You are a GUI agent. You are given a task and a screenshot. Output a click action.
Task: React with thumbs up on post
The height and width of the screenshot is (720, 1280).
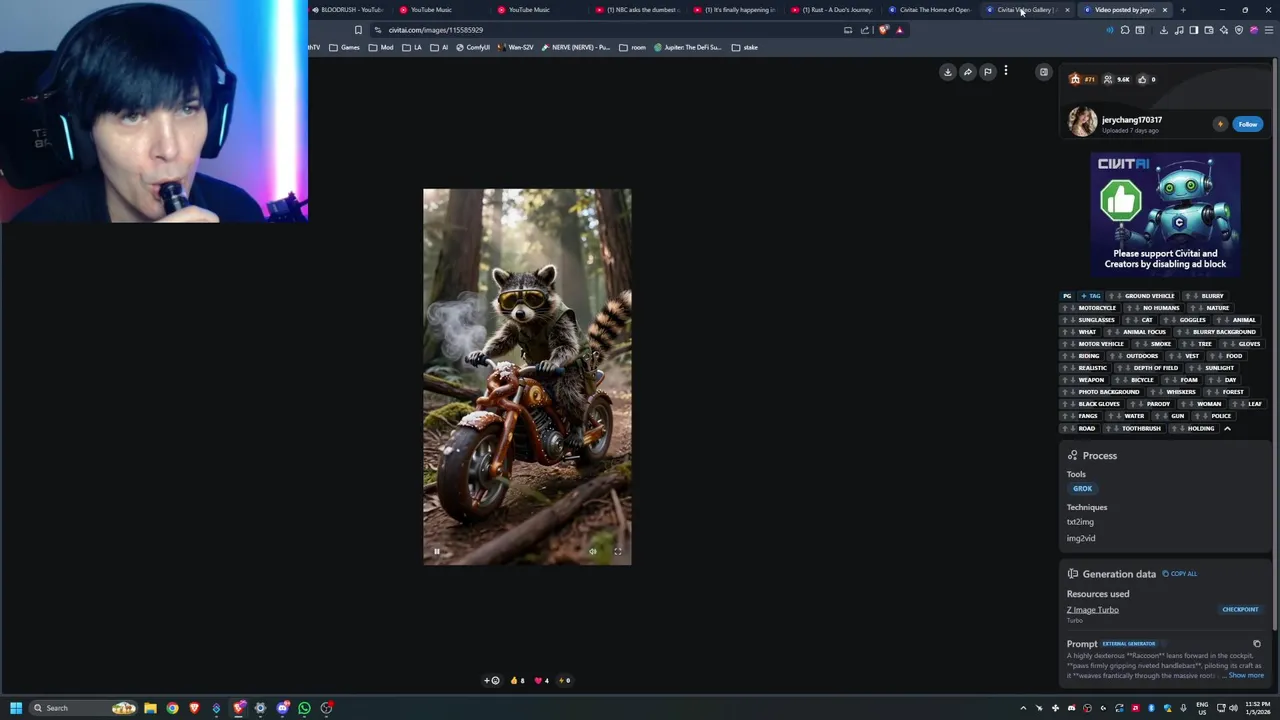(517, 681)
